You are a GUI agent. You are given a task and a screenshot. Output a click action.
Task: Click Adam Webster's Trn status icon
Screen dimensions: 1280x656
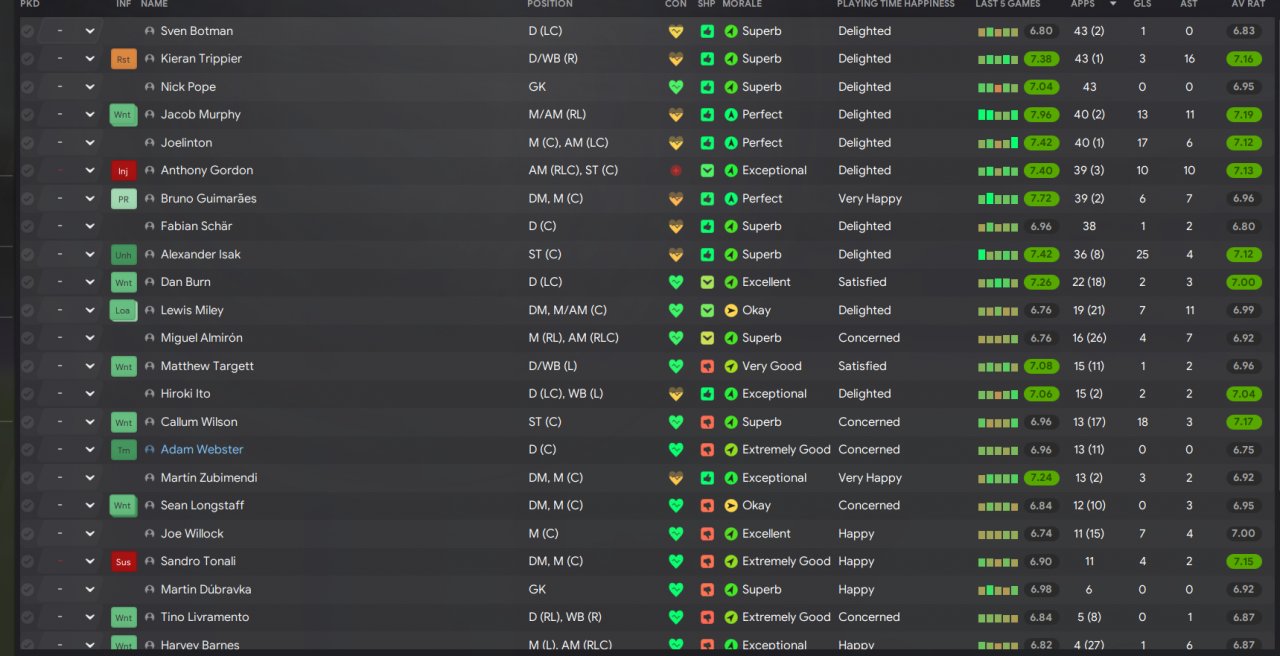[123, 450]
